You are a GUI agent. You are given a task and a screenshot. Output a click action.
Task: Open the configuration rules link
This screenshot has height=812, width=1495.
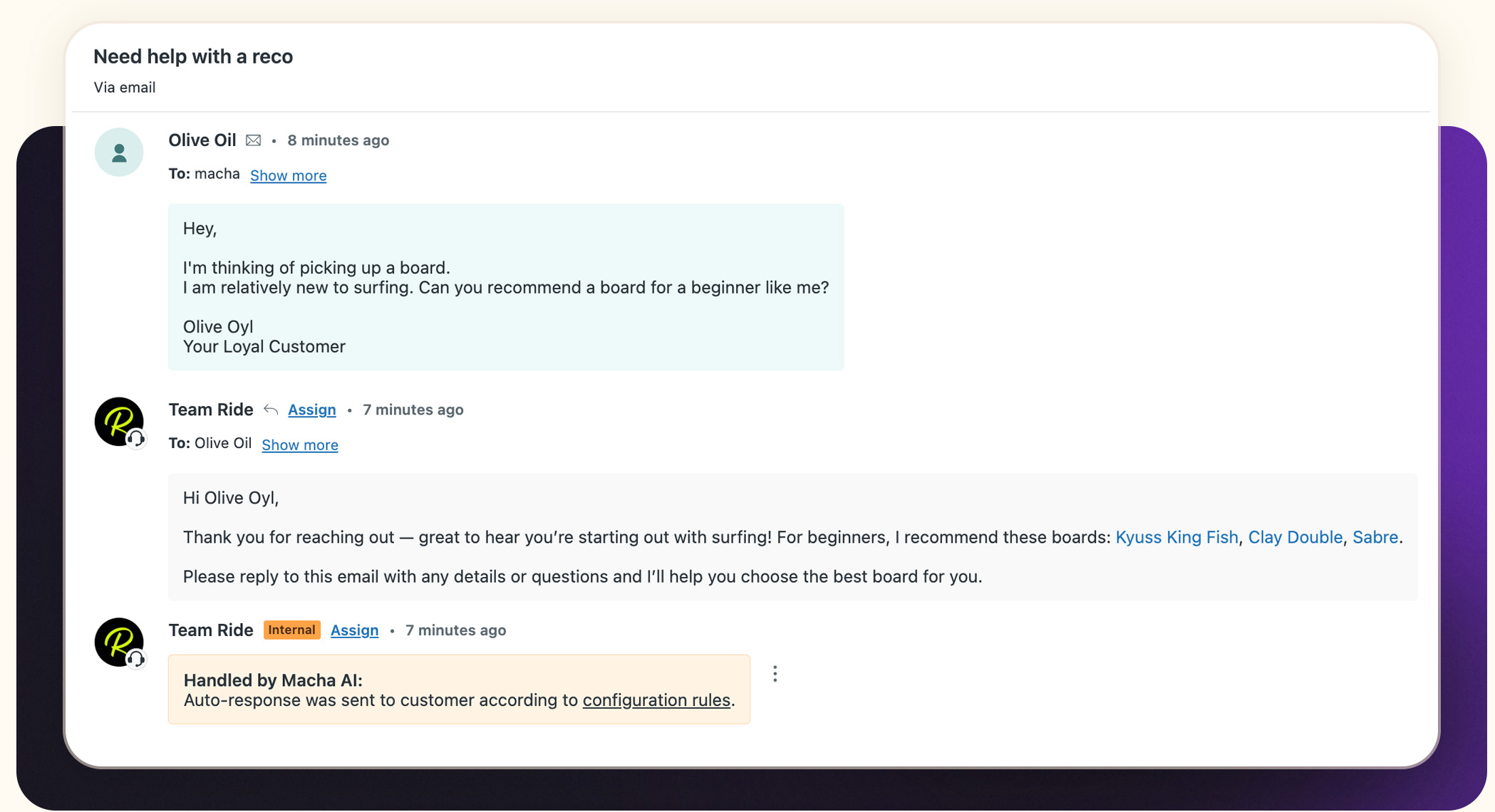tap(656, 700)
